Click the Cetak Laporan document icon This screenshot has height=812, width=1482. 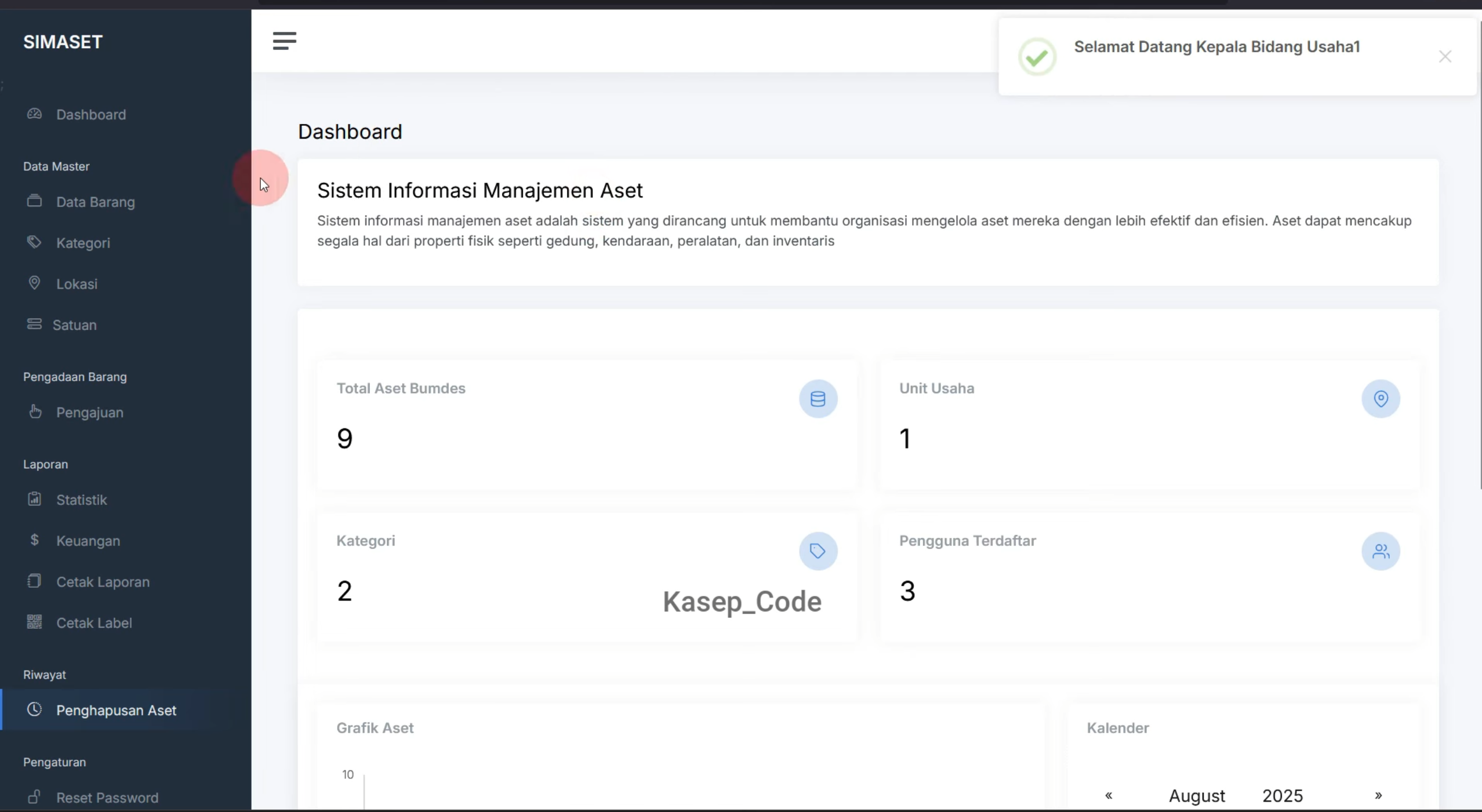pos(34,581)
